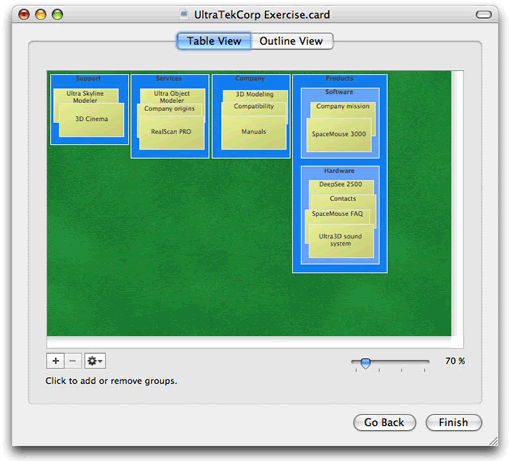
Task: Click the toolbar toggle pill in title bar
Action: click(483, 14)
